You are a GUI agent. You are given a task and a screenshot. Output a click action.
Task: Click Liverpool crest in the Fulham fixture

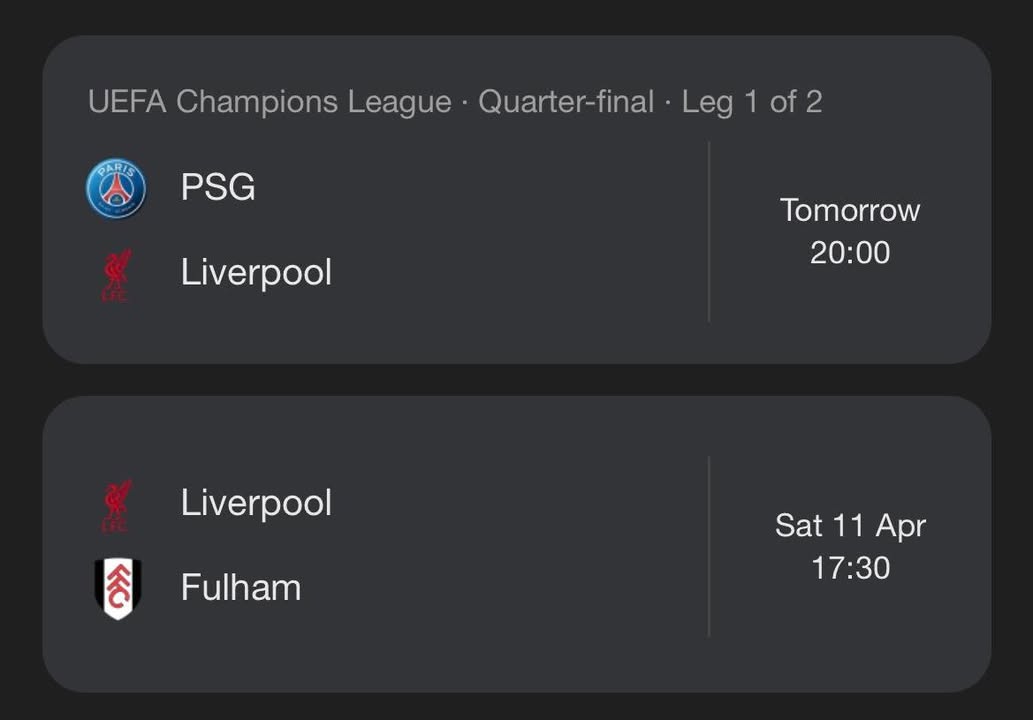click(x=116, y=504)
